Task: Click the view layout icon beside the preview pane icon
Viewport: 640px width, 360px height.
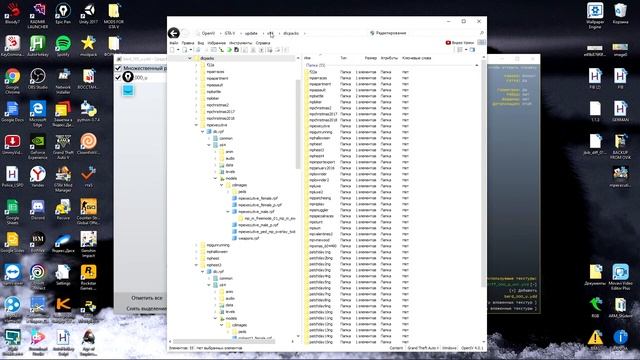Action: pos(460,50)
